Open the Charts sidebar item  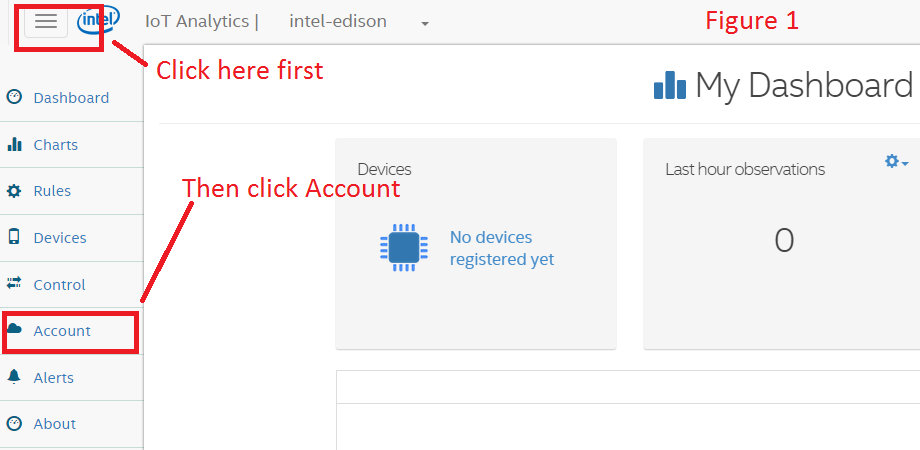point(55,145)
